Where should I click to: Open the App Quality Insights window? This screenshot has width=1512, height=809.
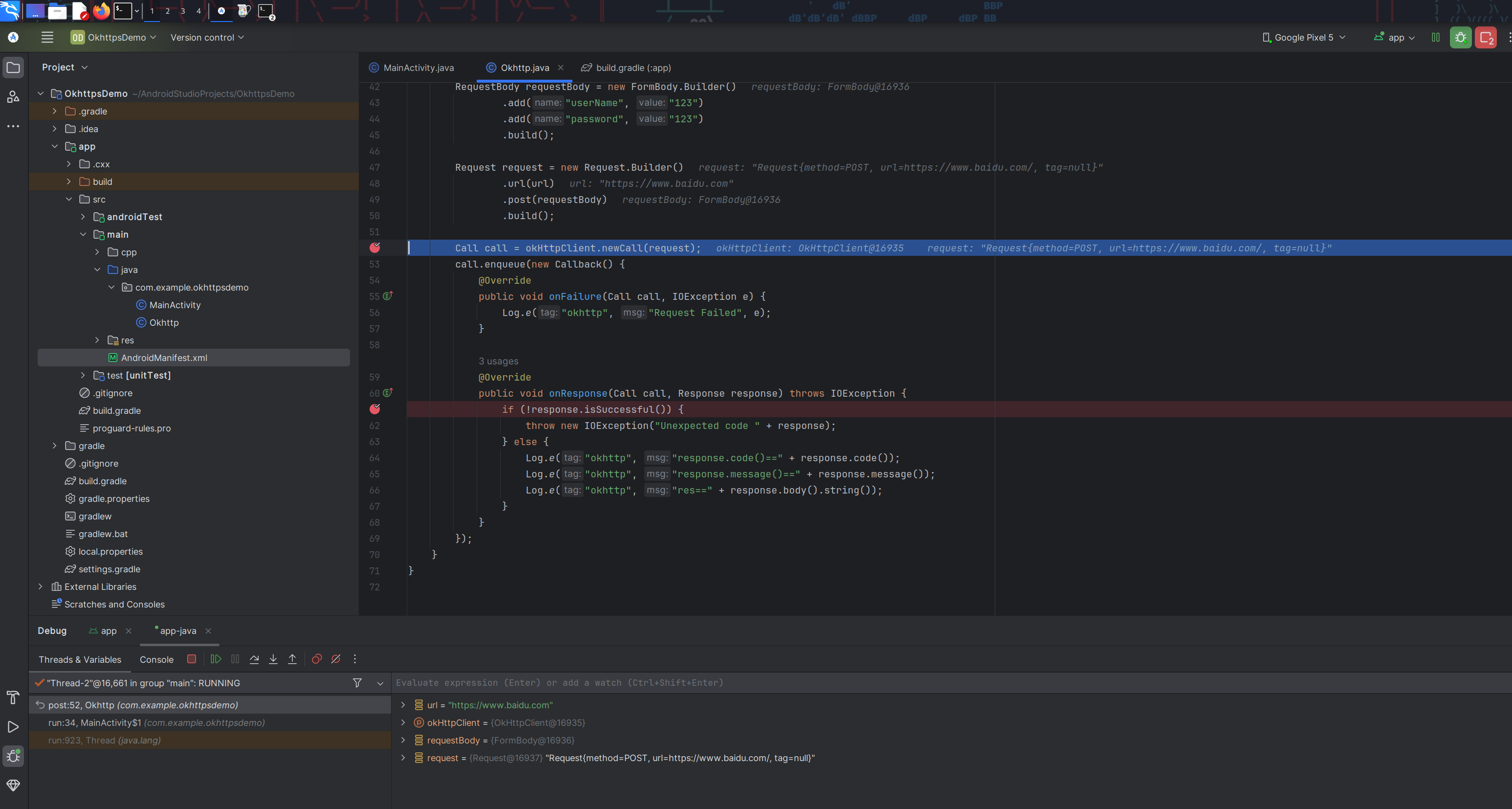(x=13, y=786)
